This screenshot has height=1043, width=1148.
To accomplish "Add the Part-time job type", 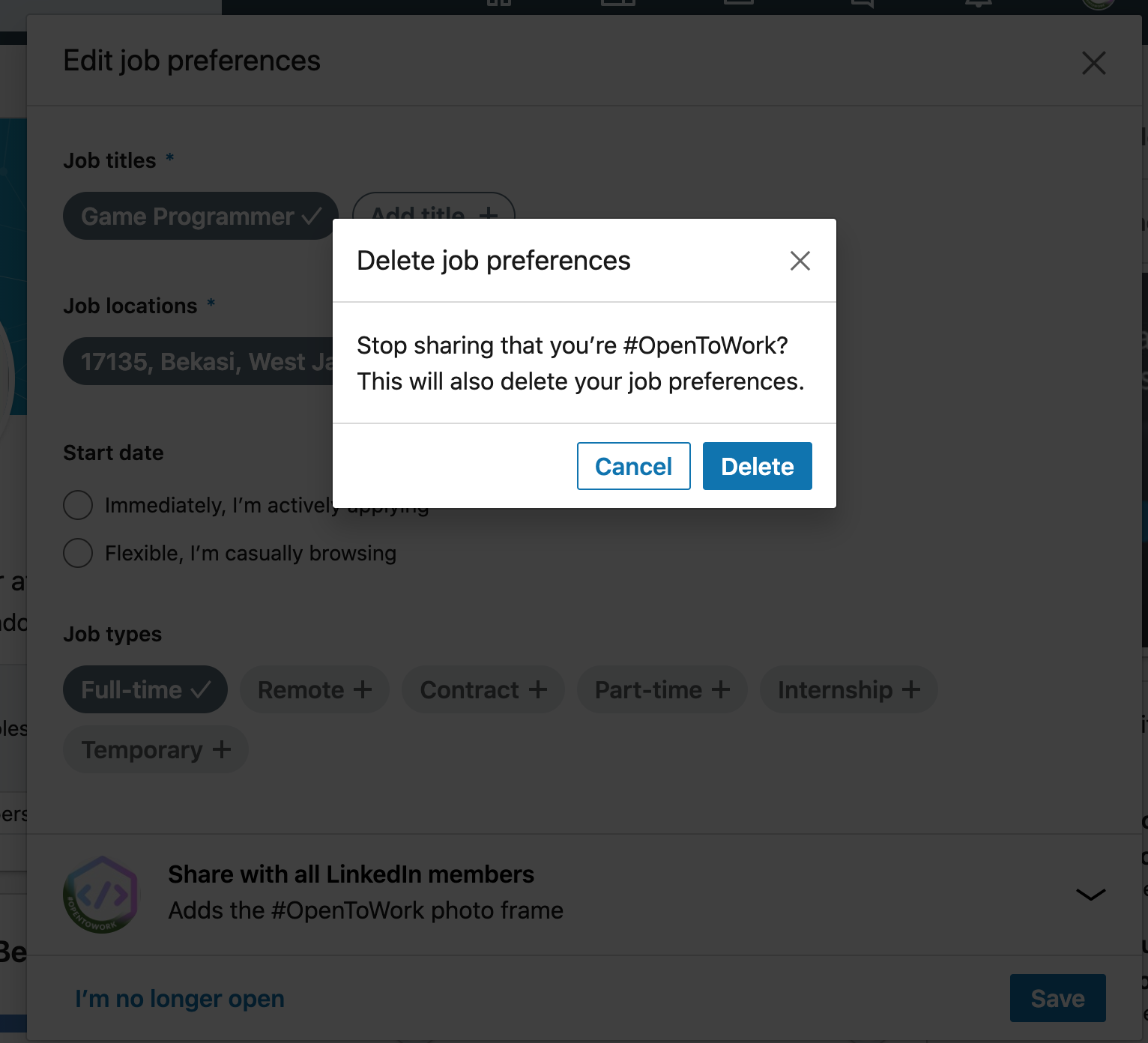I will point(662,690).
